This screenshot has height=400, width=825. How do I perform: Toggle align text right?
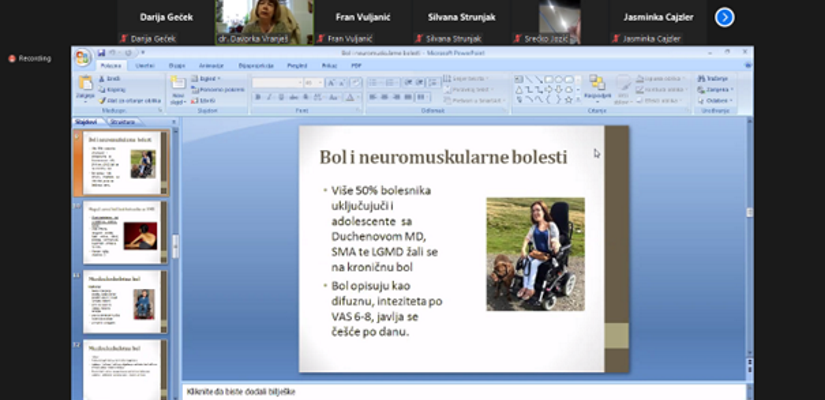(397, 97)
